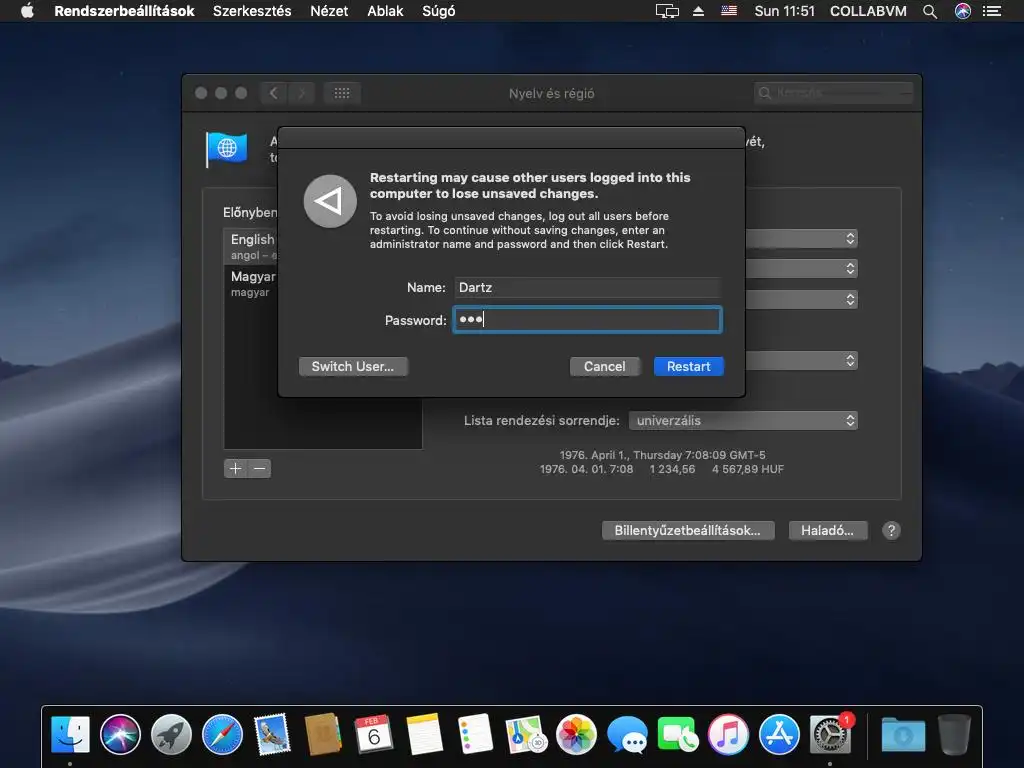Open Reminders in the Dock

tap(475, 734)
